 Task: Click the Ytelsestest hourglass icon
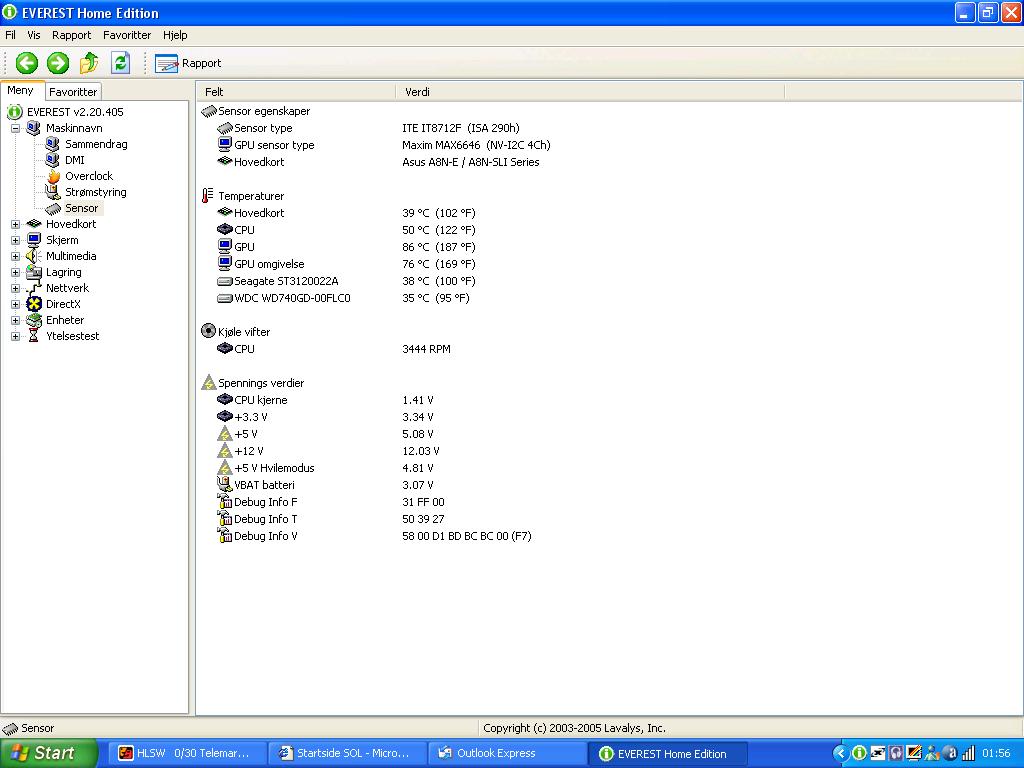(34, 336)
